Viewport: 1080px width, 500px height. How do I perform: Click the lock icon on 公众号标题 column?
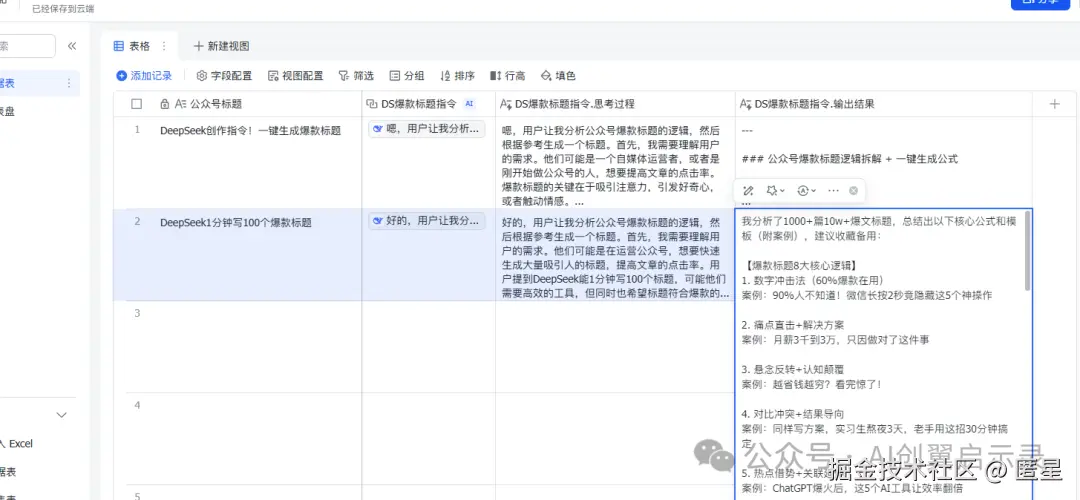point(164,104)
